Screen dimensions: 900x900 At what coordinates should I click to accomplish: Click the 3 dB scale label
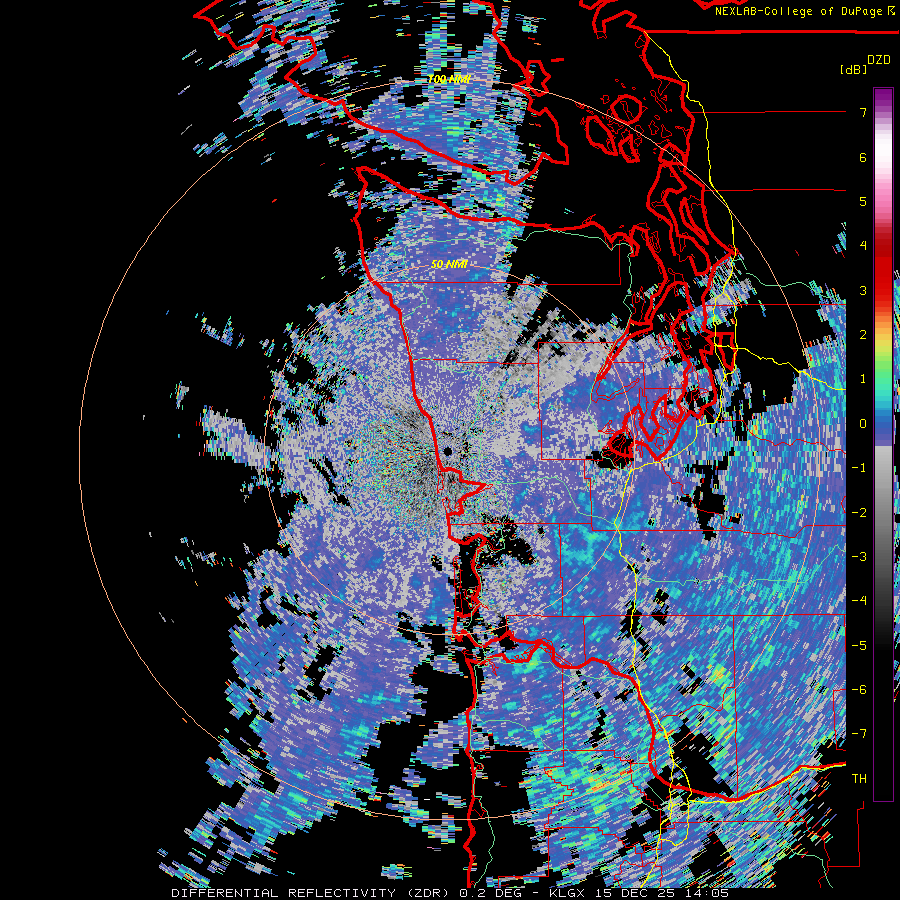[x=863, y=290]
